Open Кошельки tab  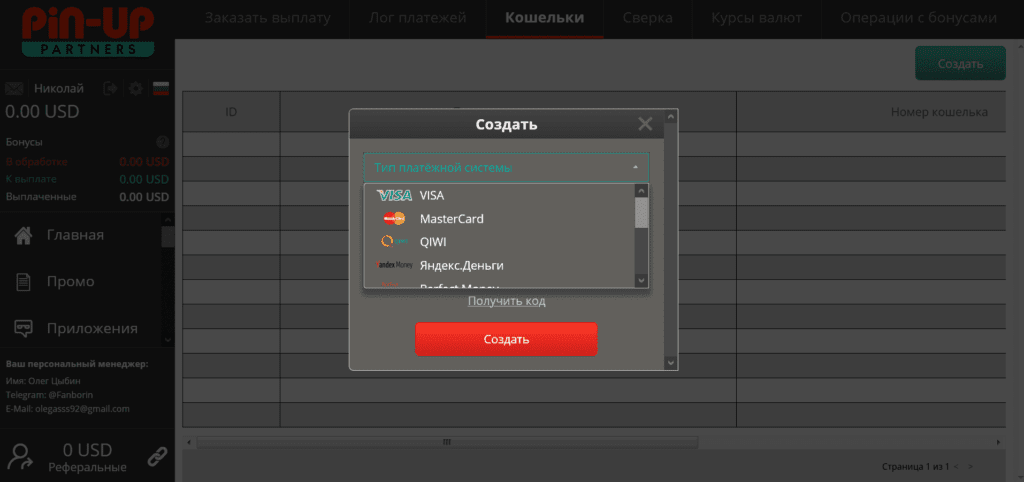pos(545,18)
